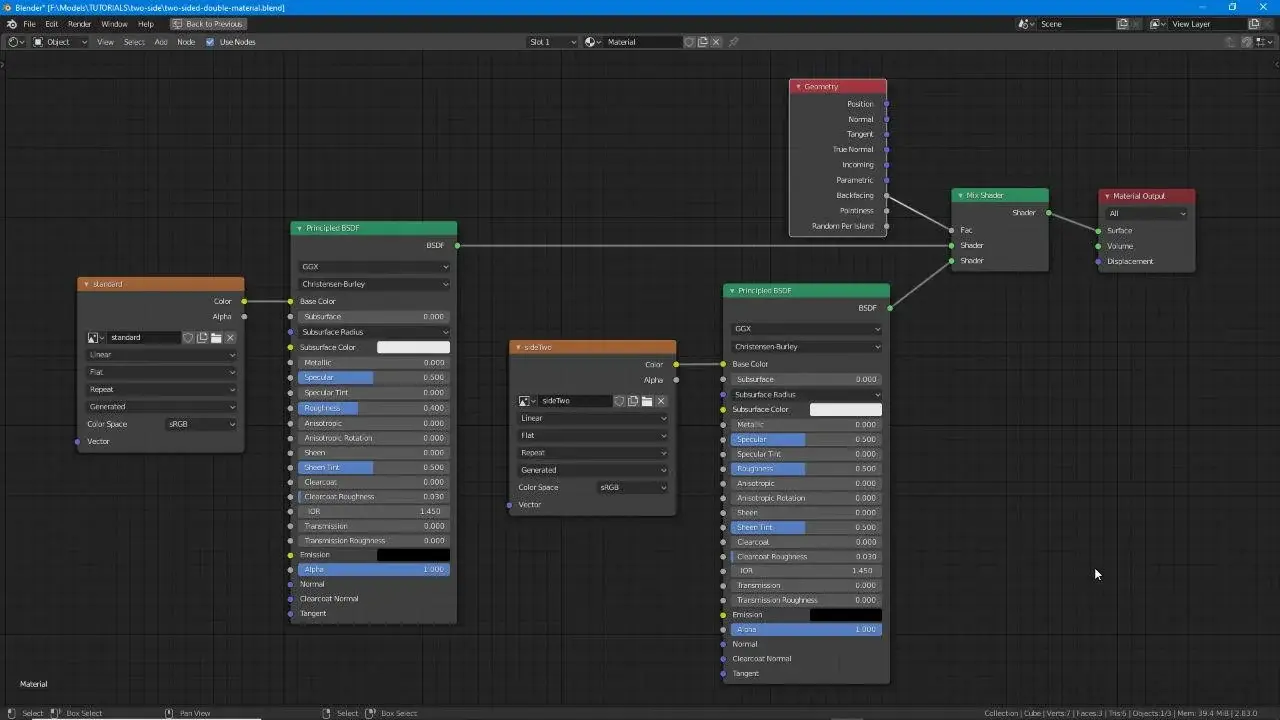Image resolution: width=1280 pixels, height=720 pixels.
Task: Click new scene icon next to Scene field
Action: tap(1123, 24)
